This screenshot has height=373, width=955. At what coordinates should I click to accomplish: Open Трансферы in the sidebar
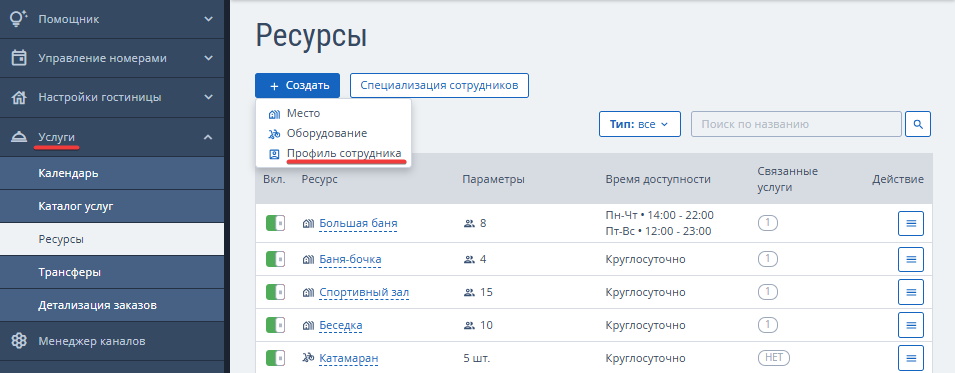pos(112,272)
